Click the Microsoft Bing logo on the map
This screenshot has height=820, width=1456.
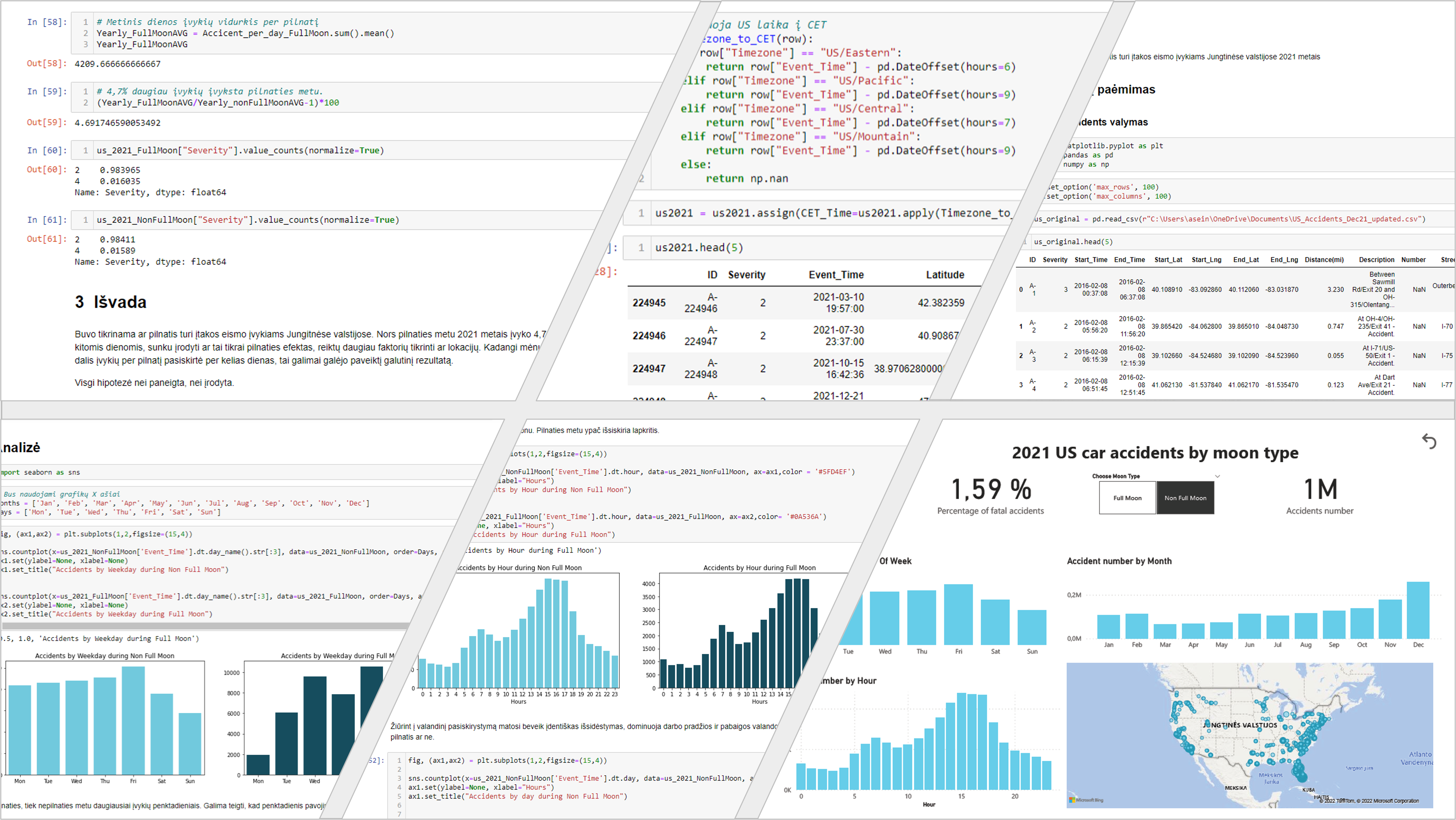coord(1086,800)
